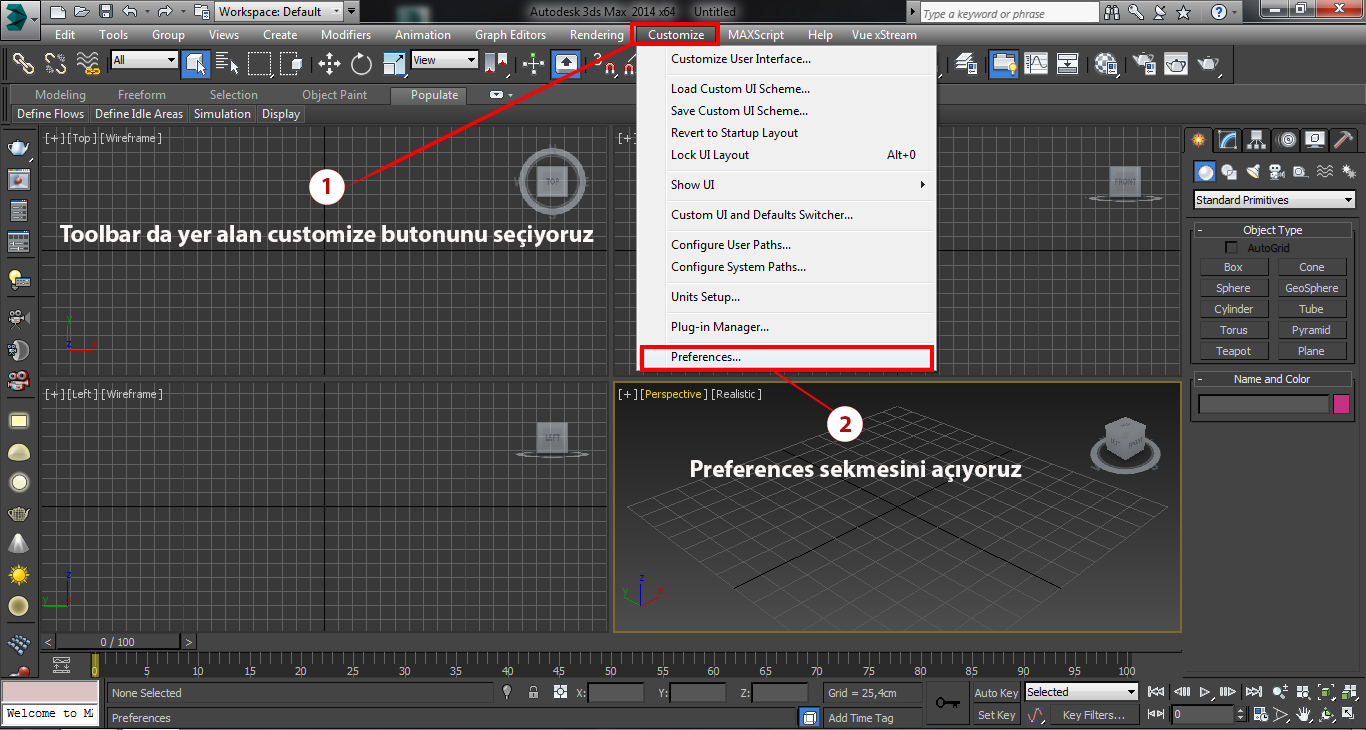The height and width of the screenshot is (730, 1366).
Task: Open the reference coordinate View dropdown
Action: click(x=445, y=60)
